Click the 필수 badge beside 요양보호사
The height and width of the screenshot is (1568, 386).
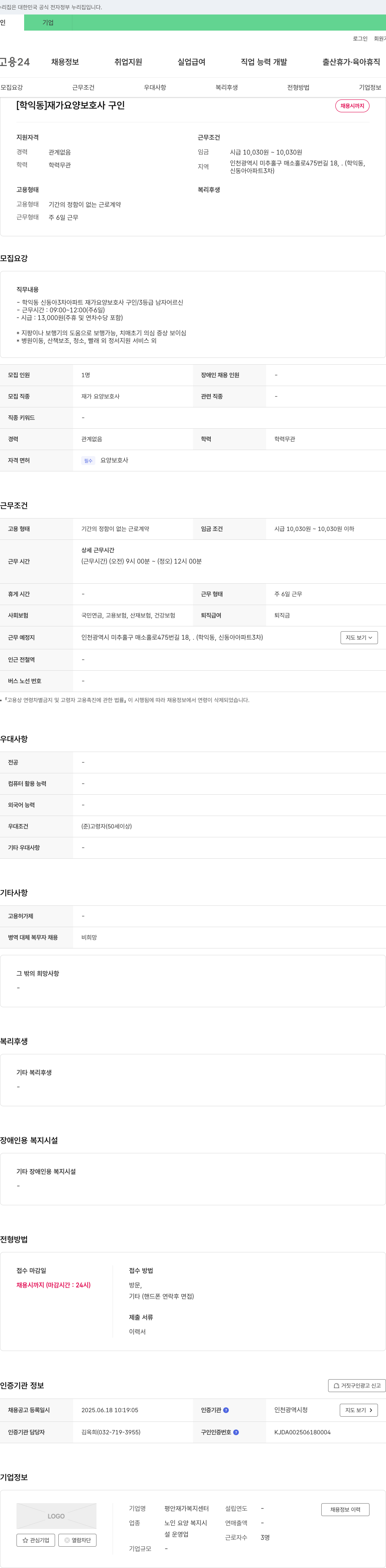point(88,461)
